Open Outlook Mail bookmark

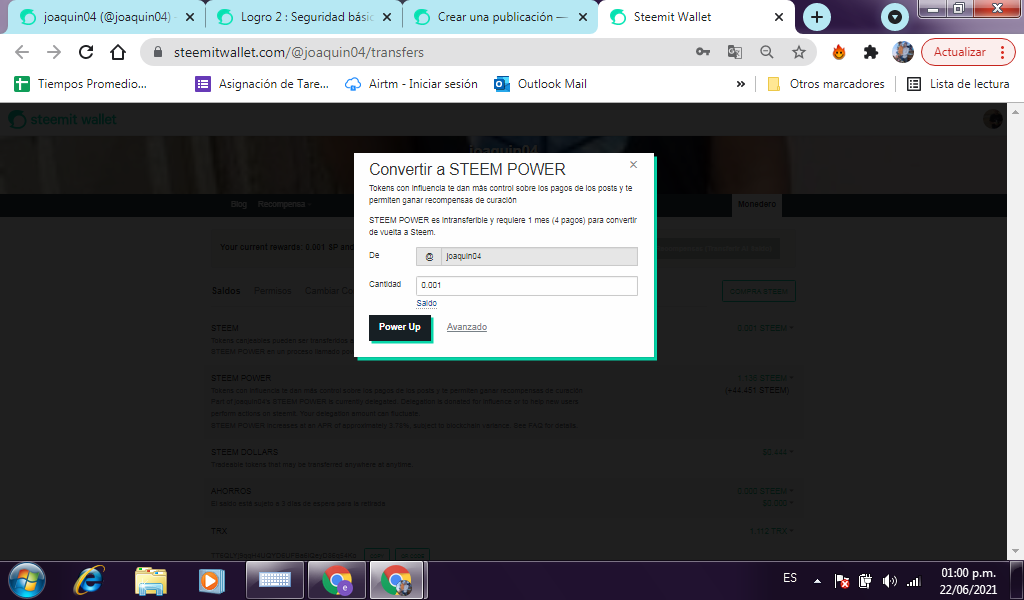[541, 84]
